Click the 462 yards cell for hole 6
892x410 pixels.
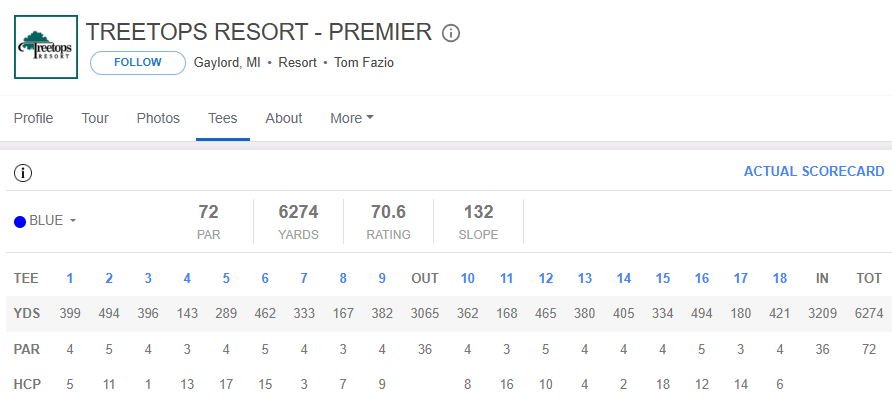tap(265, 313)
